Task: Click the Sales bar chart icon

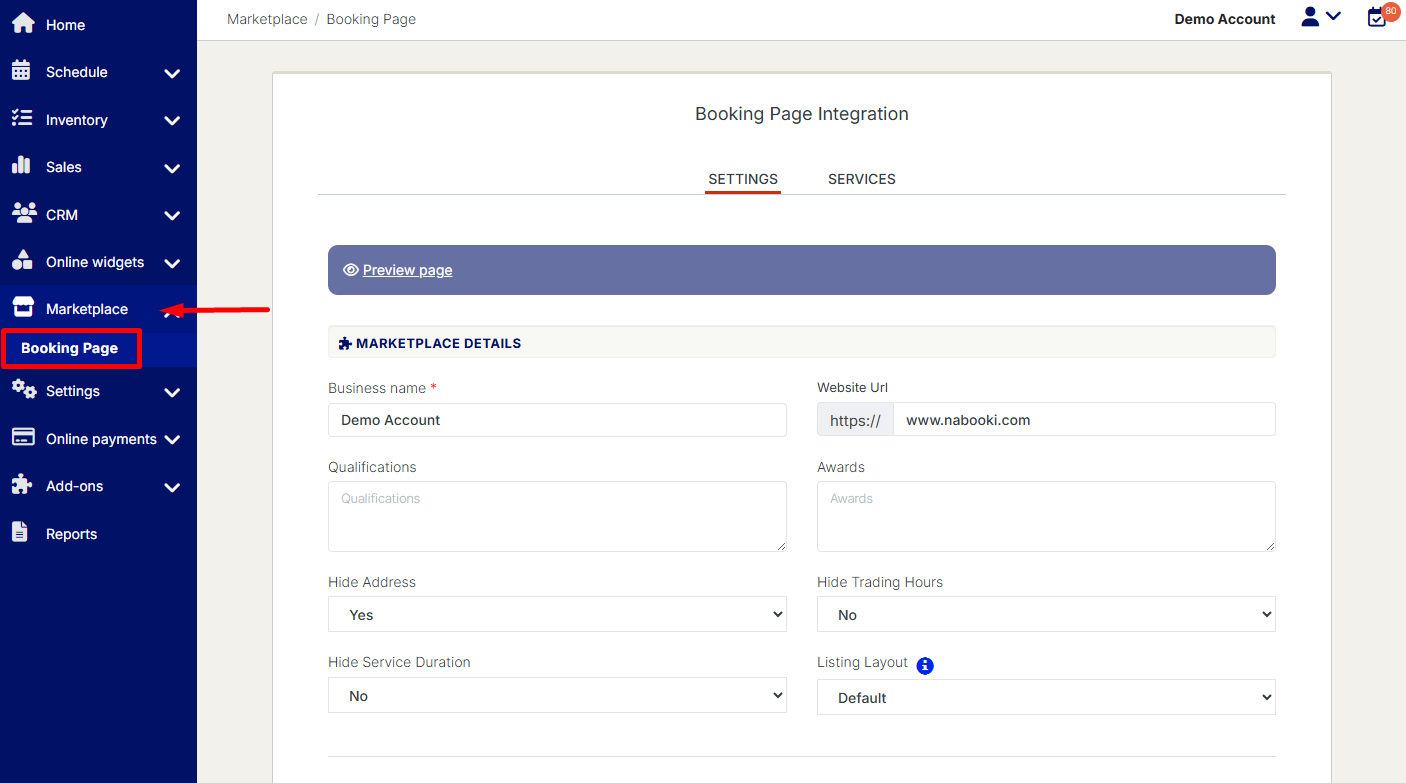Action: pos(21,166)
